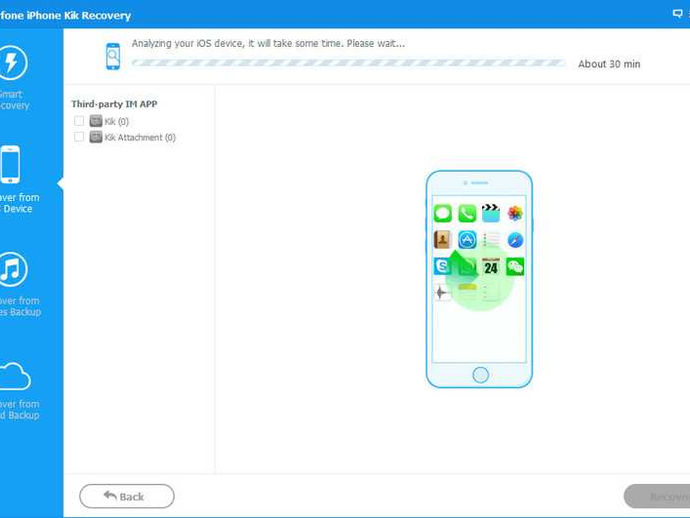Click the 'Recover from iCloud Backup' sidebar label

(x=19, y=410)
